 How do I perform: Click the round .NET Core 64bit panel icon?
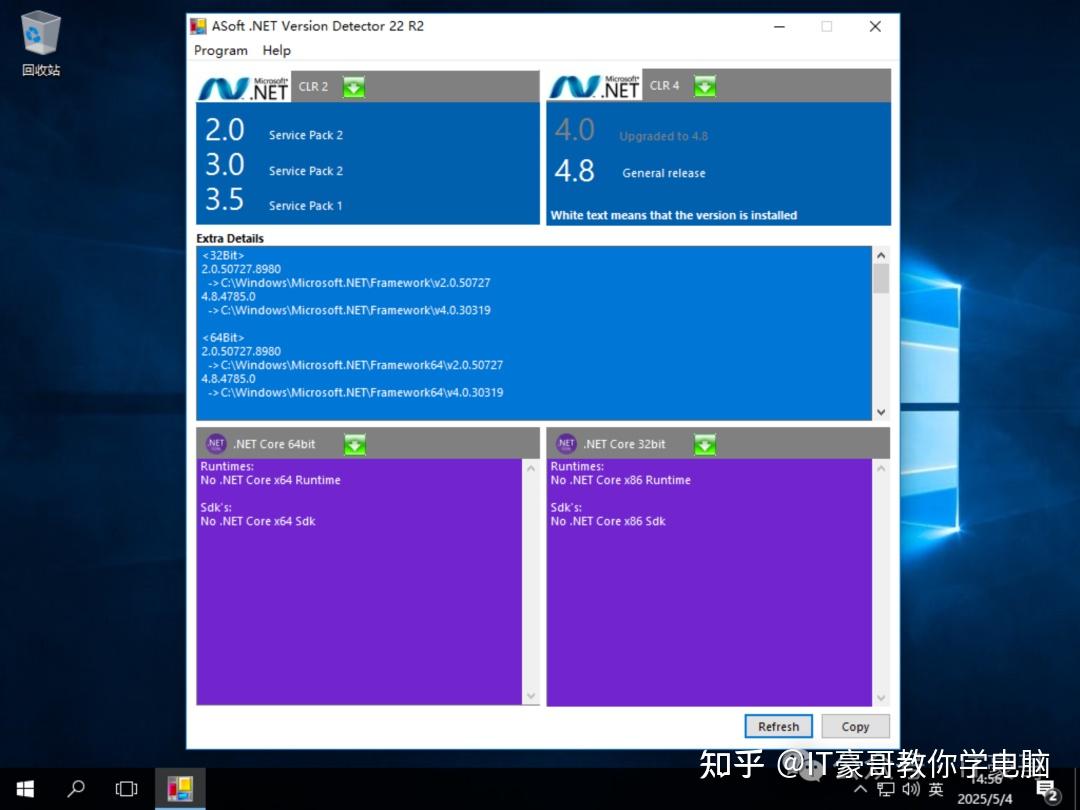pyautogui.click(x=216, y=443)
